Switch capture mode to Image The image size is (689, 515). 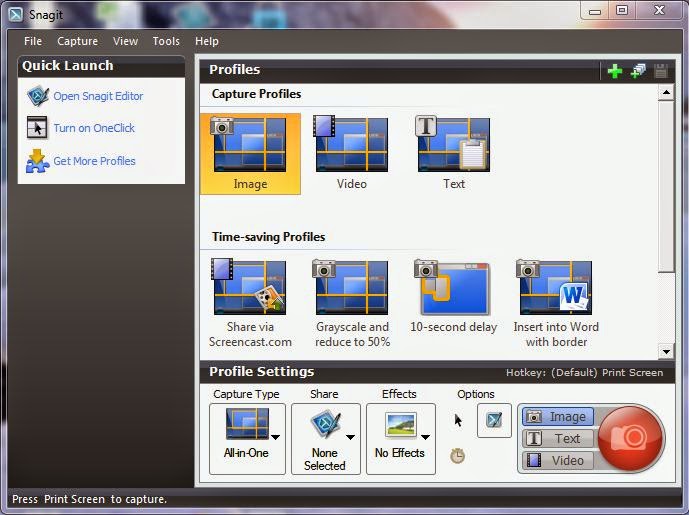pos(557,417)
